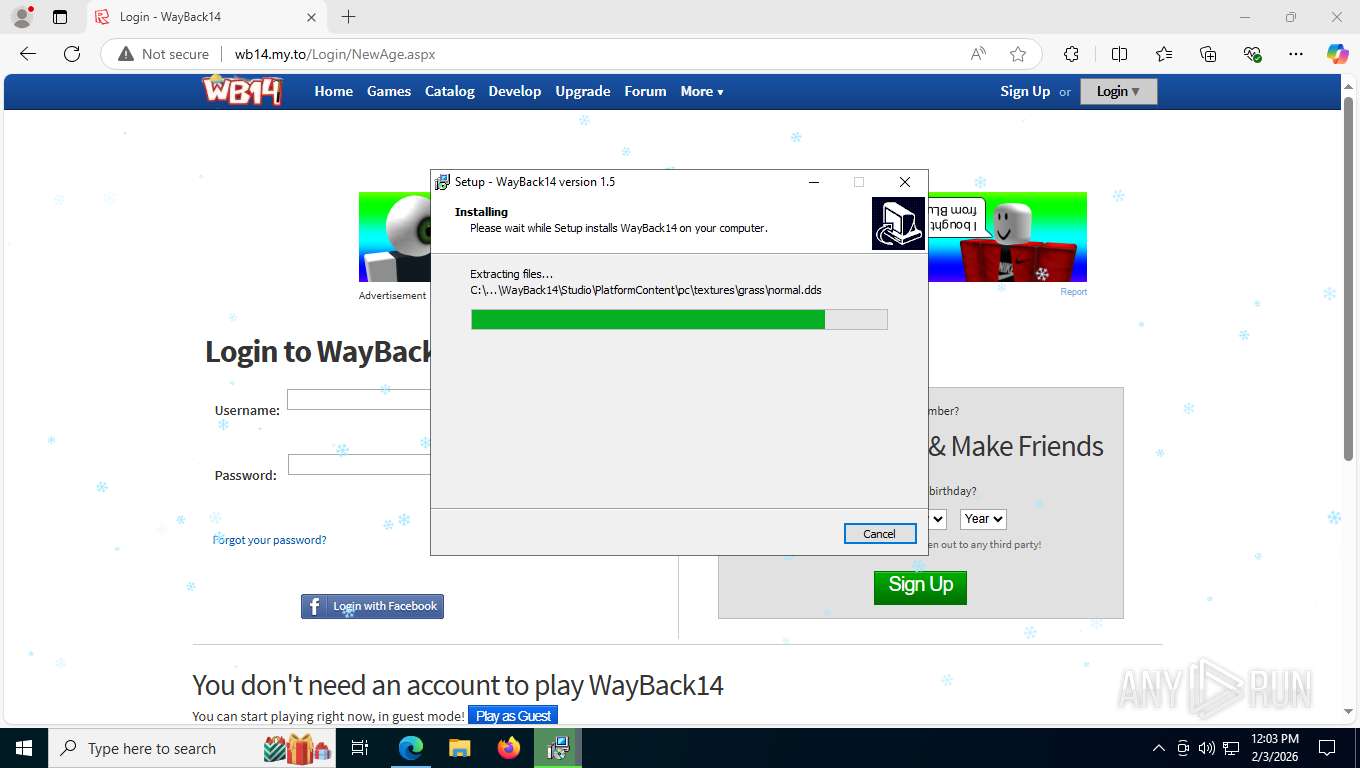Report the advertisement banner
Image resolution: width=1360 pixels, height=768 pixels.
point(1073,292)
